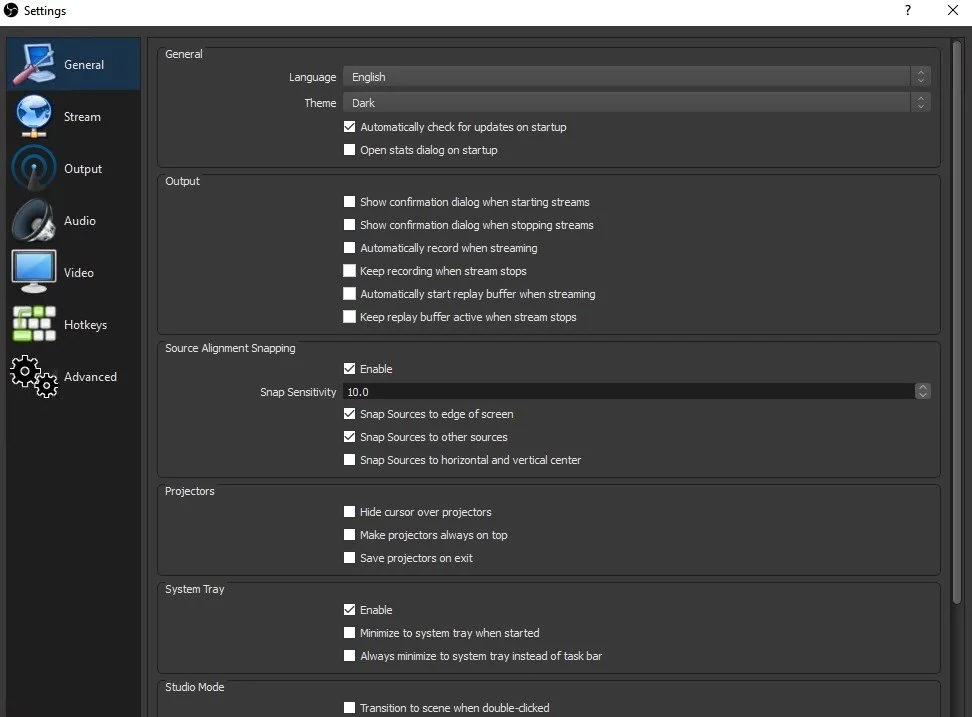Go to the Hotkeys settings label
The height and width of the screenshot is (717, 972).
pos(85,325)
